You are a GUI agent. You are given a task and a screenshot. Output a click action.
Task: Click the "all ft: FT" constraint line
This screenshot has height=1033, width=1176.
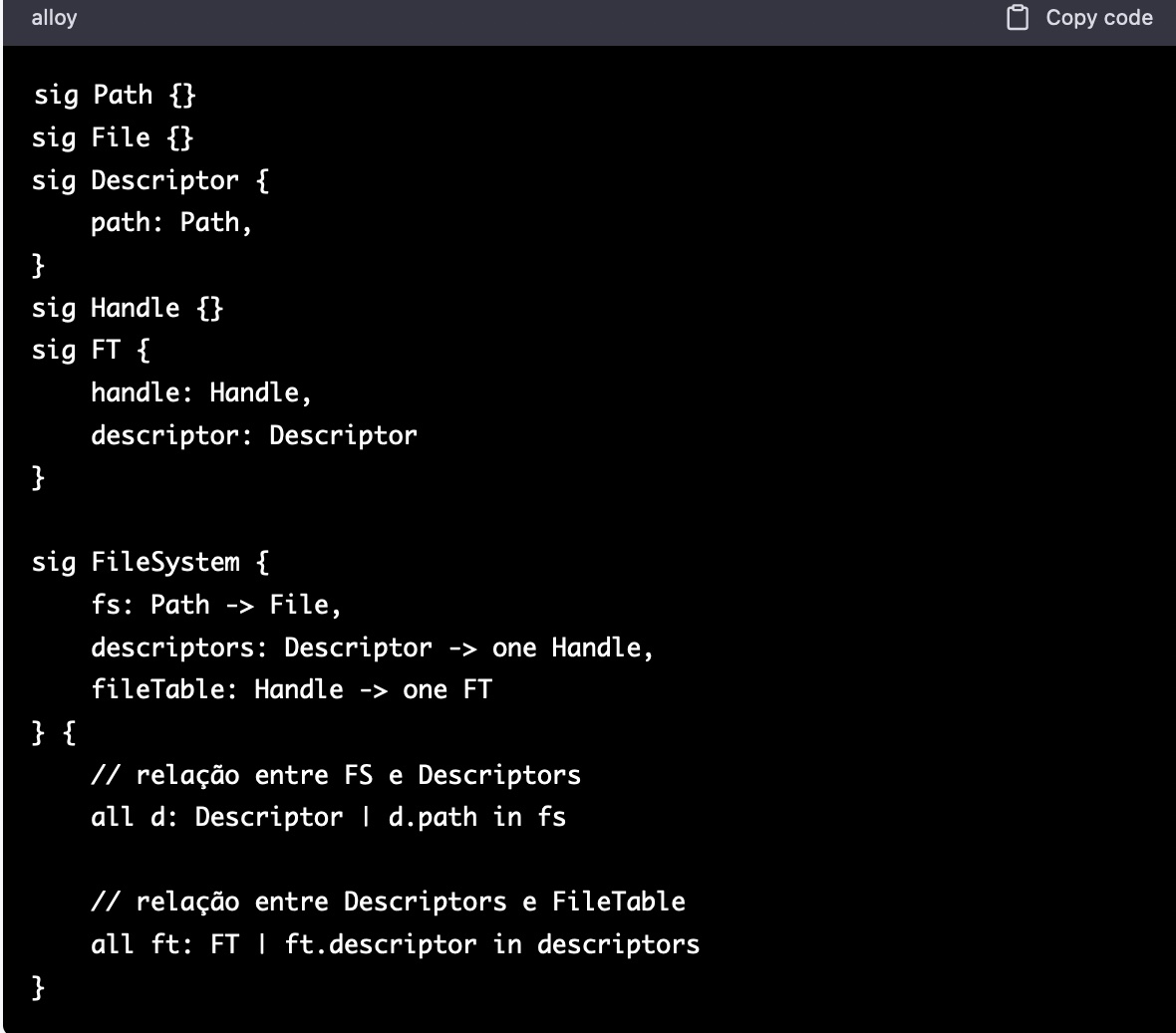tap(395, 944)
